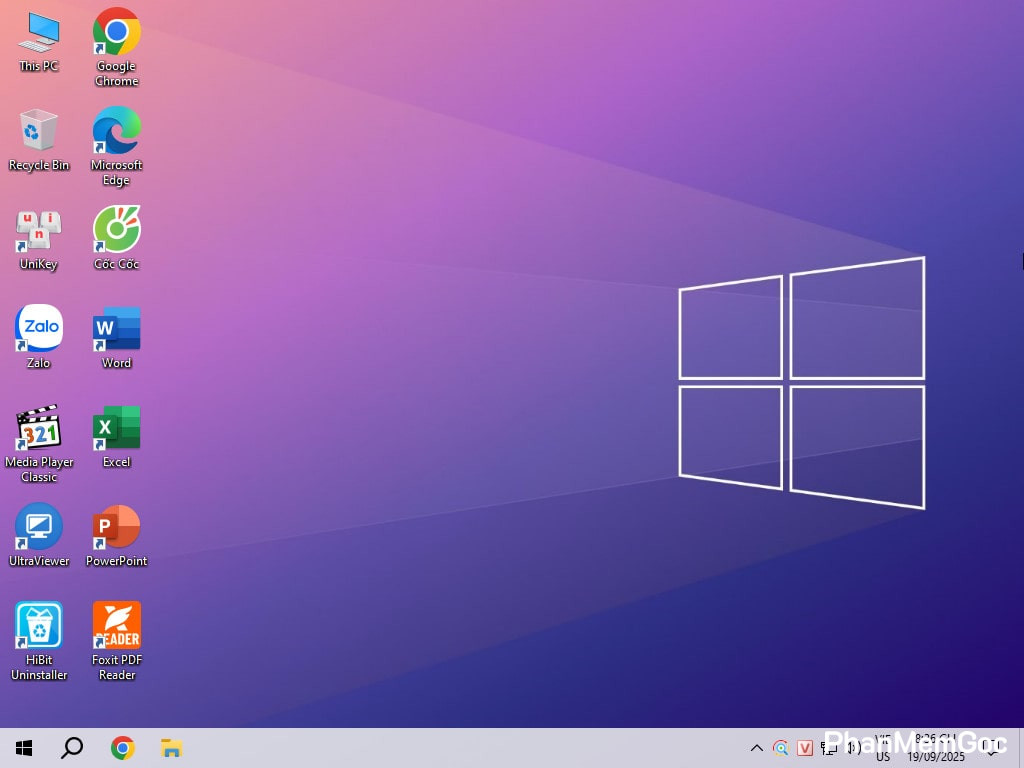Select This PC on the desktop
Image resolution: width=1024 pixels, height=768 pixels.
tap(39, 32)
